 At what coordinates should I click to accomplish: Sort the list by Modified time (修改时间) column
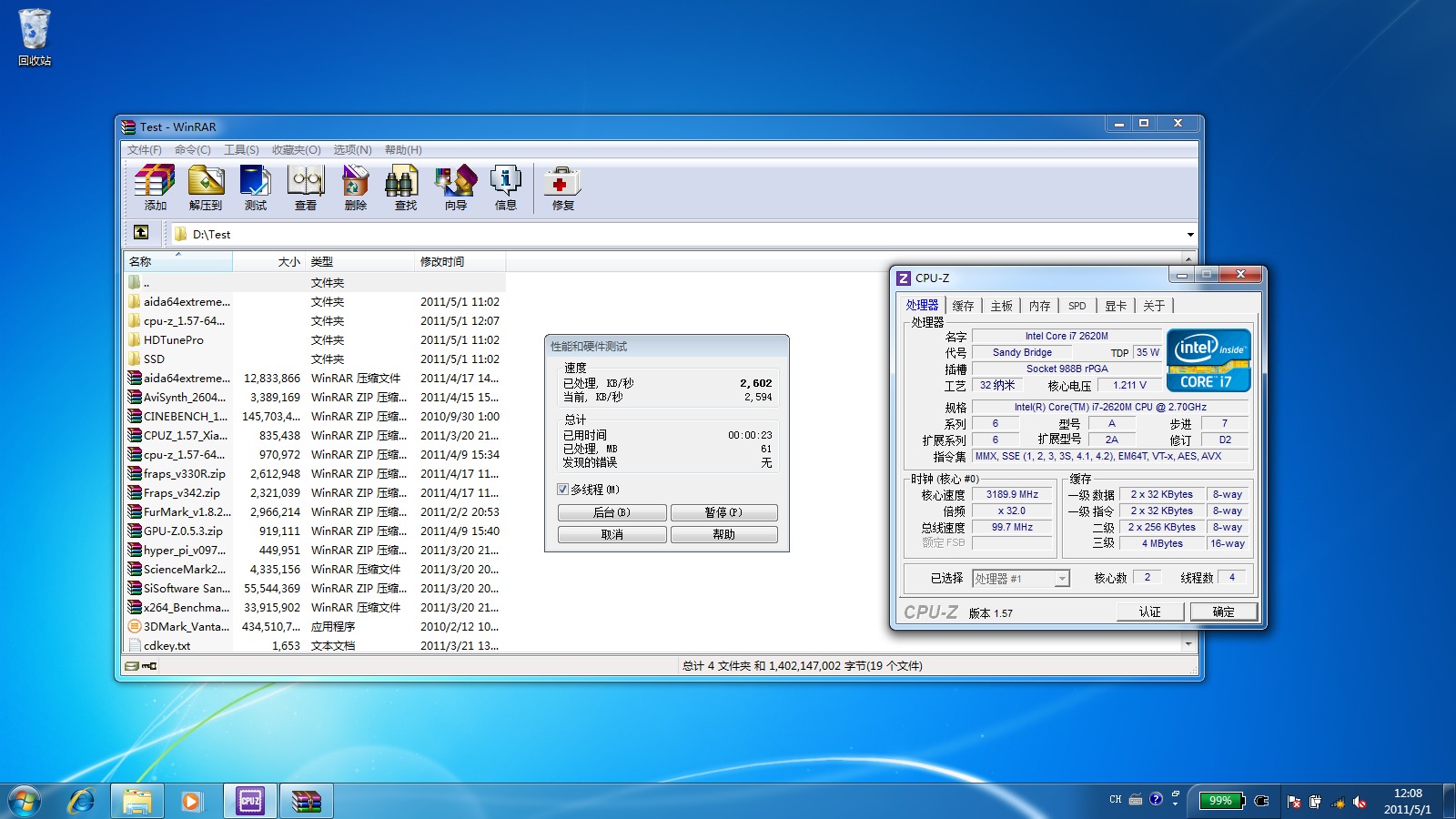pos(460,261)
